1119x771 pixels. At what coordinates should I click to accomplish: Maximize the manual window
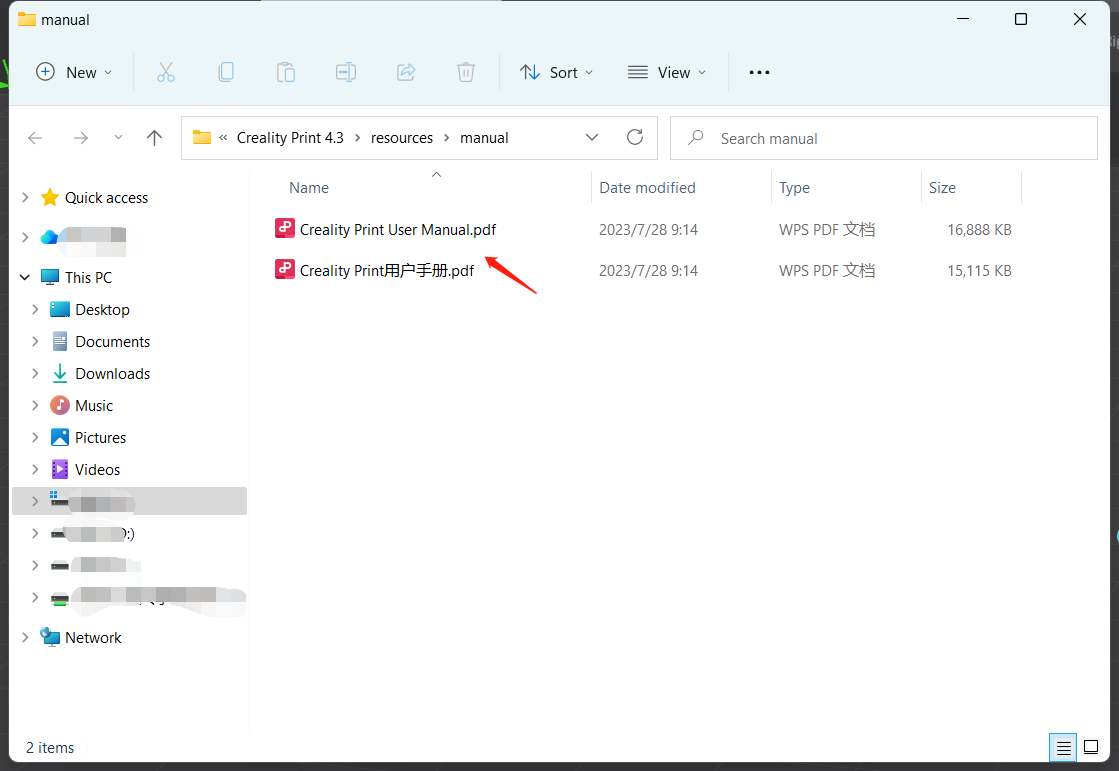point(1021,19)
